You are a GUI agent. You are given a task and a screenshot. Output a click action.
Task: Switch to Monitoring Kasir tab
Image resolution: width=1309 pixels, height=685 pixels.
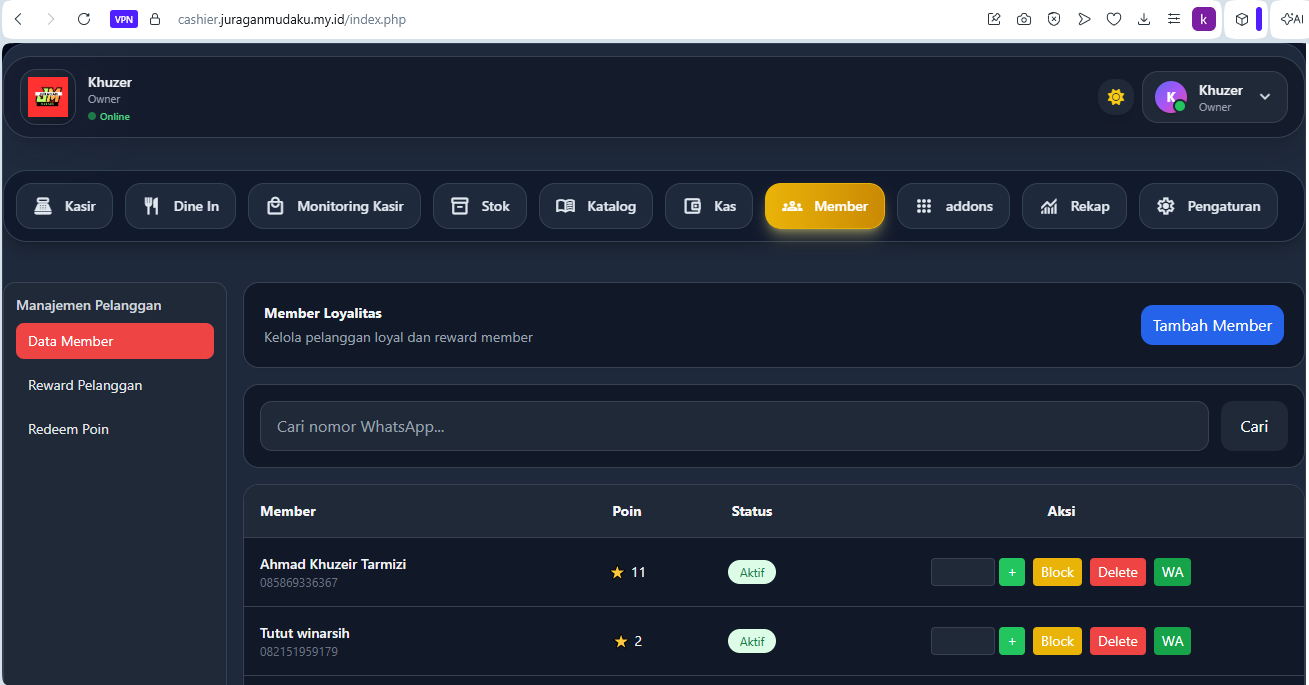click(335, 206)
